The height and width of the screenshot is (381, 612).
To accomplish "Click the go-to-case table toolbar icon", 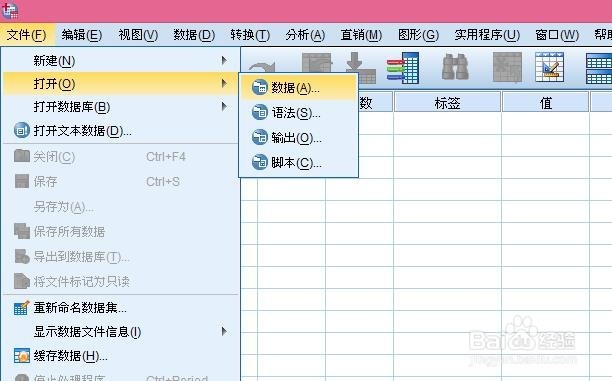I will pos(317,63).
